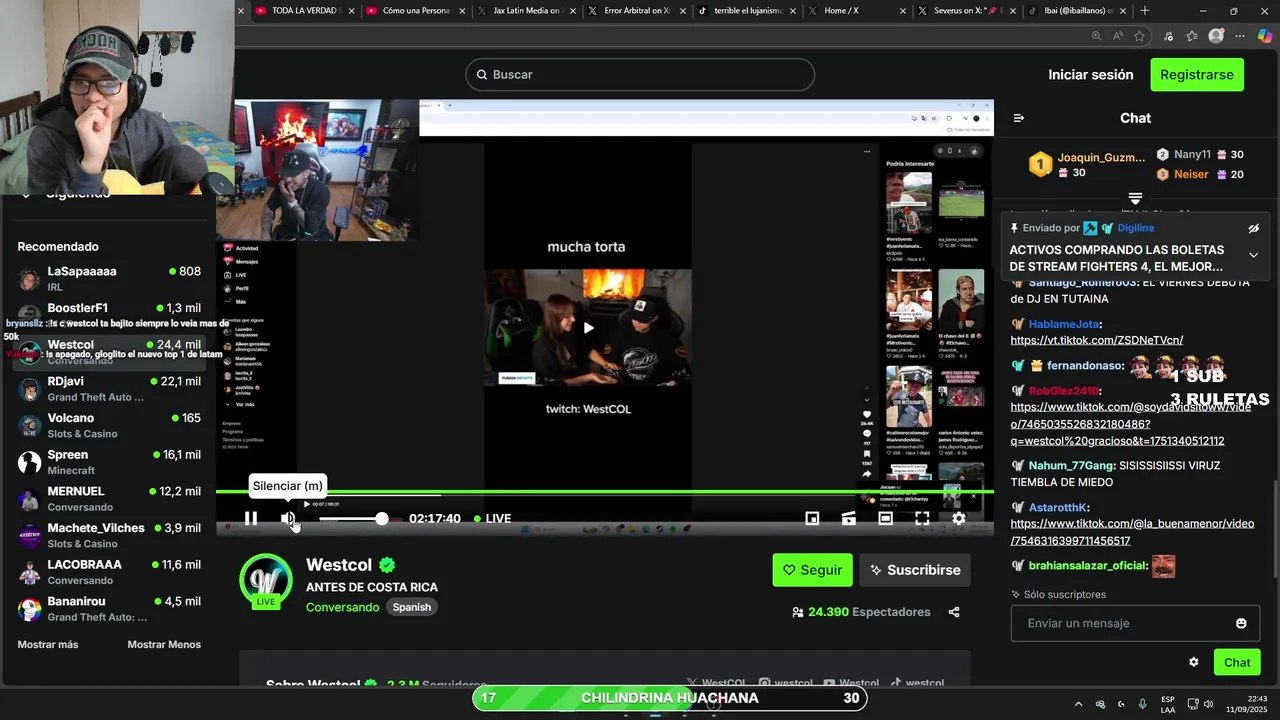The height and width of the screenshot is (720, 1280).
Task: Click the Registrarse button
Action: [x=1197, y=75]
